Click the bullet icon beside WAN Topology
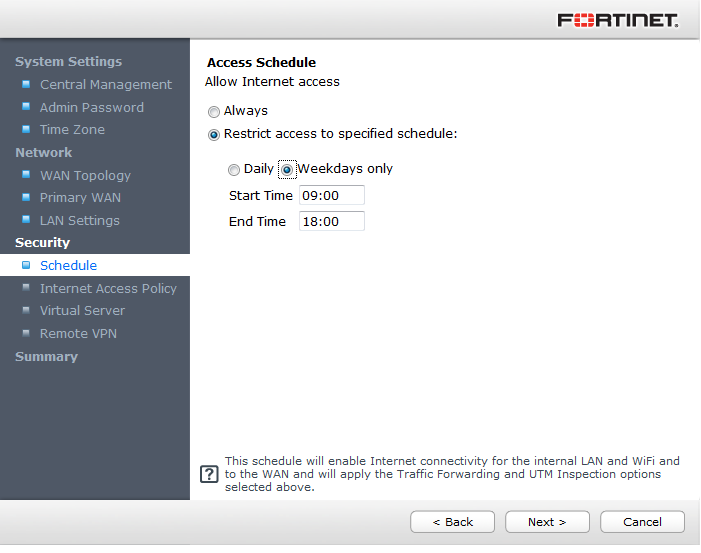701x553 pixels. click(26, 175)
